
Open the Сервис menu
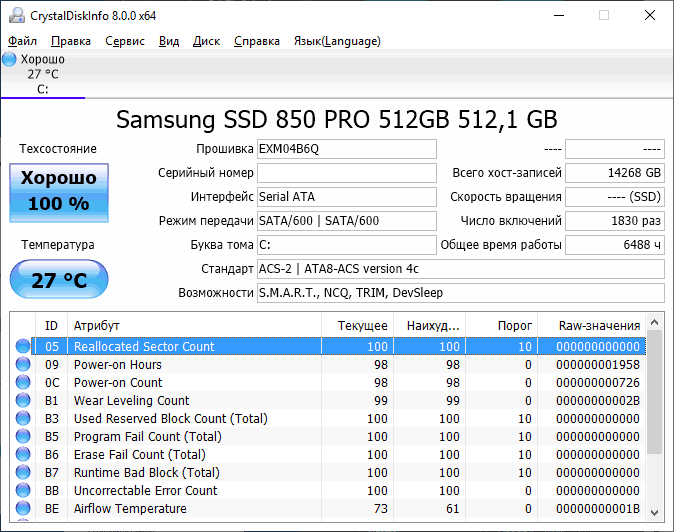pyautogui.click(x=125, y=41)
